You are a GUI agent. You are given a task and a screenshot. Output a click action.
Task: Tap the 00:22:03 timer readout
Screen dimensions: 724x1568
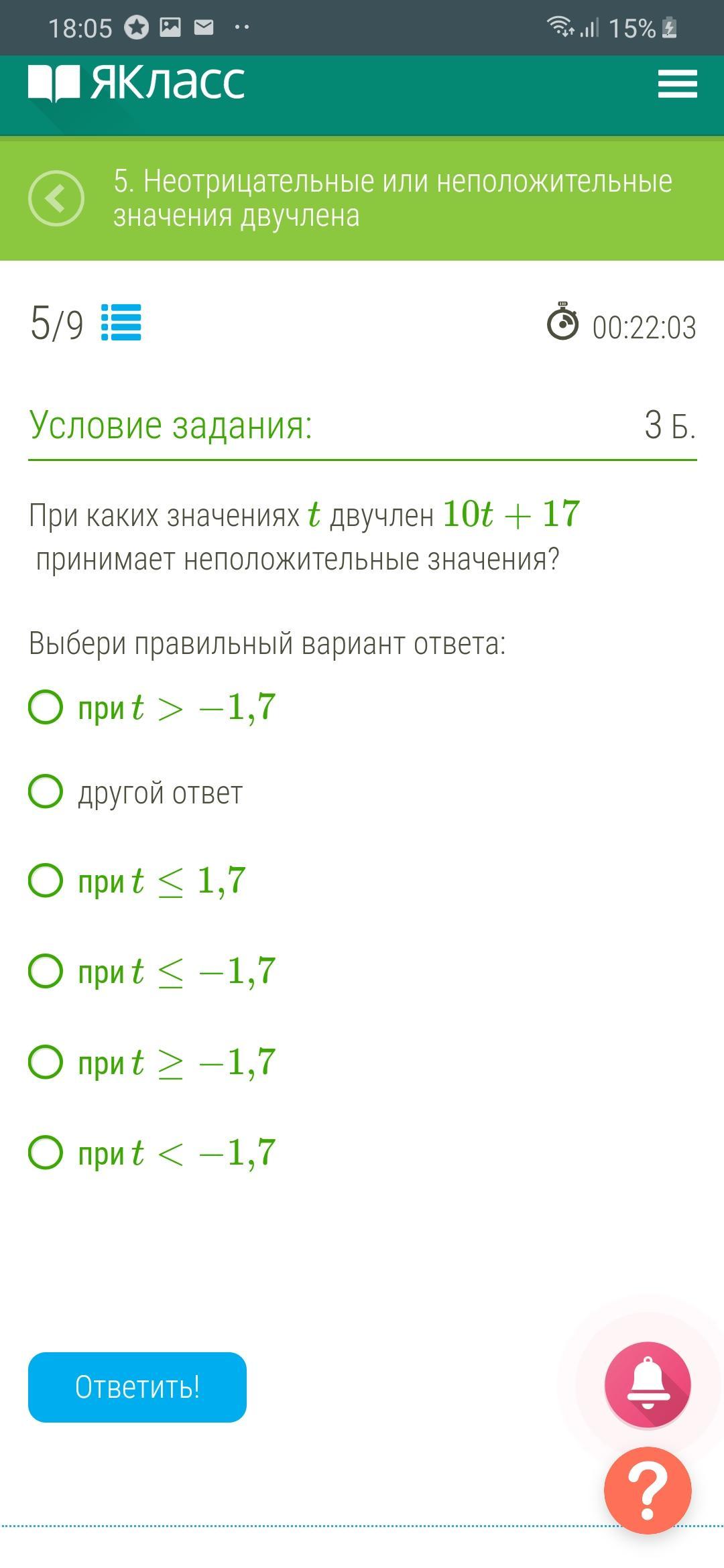[x=644, y=328]
